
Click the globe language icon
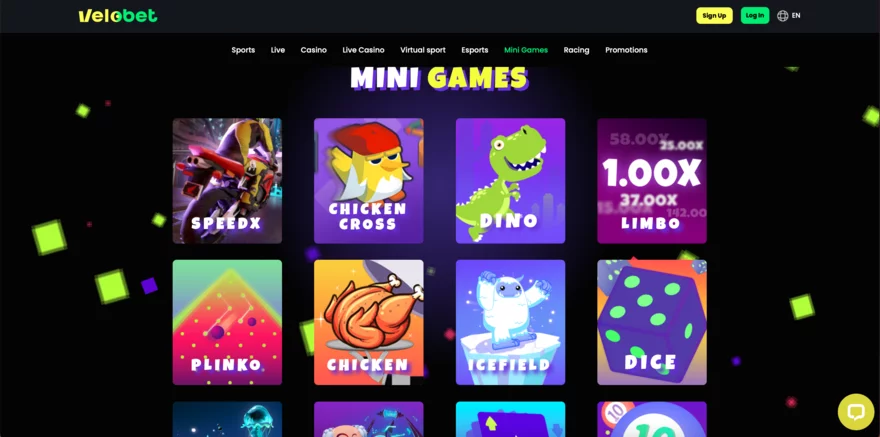pos(782,16)
